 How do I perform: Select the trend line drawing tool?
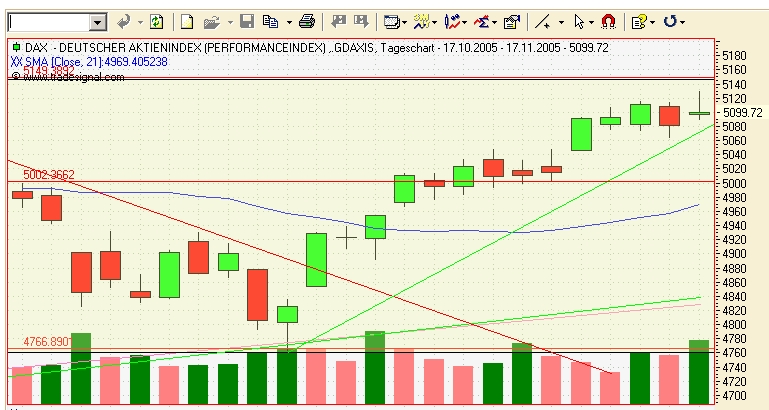coord(542,22)
